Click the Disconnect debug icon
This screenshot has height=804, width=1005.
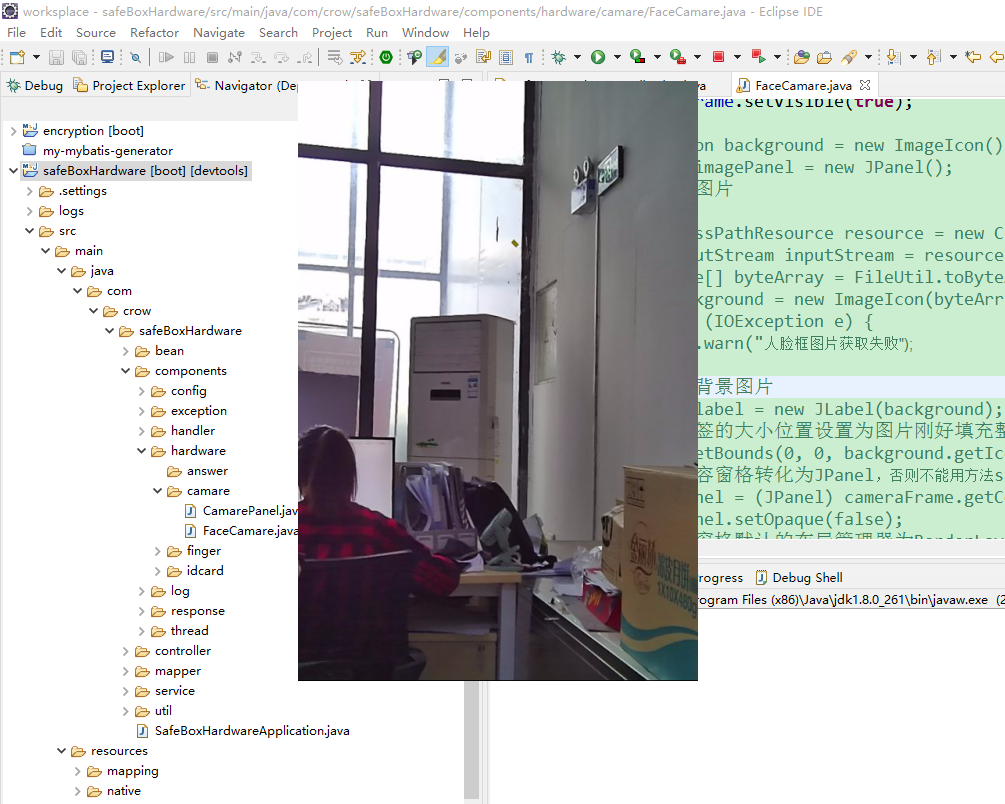tap(235, 58)
